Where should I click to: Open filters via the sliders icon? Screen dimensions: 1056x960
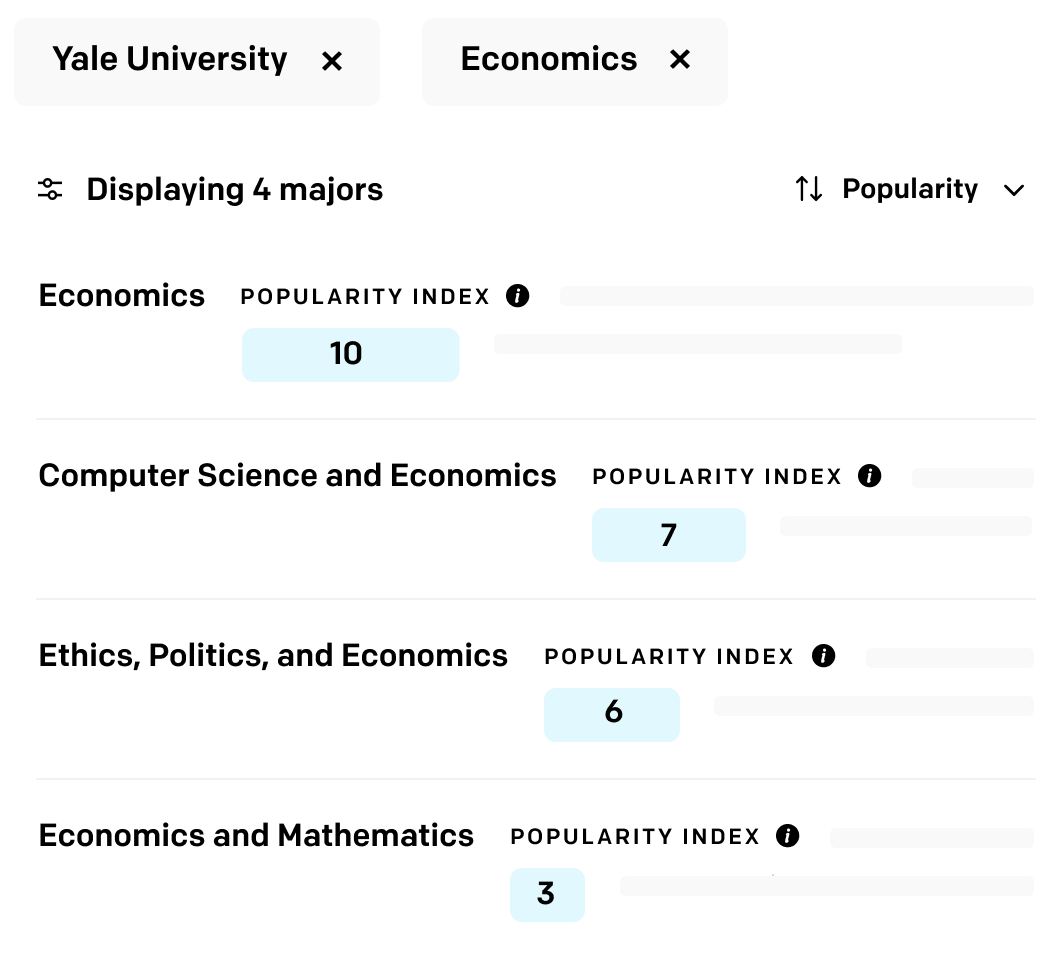(x=50, y=189)
